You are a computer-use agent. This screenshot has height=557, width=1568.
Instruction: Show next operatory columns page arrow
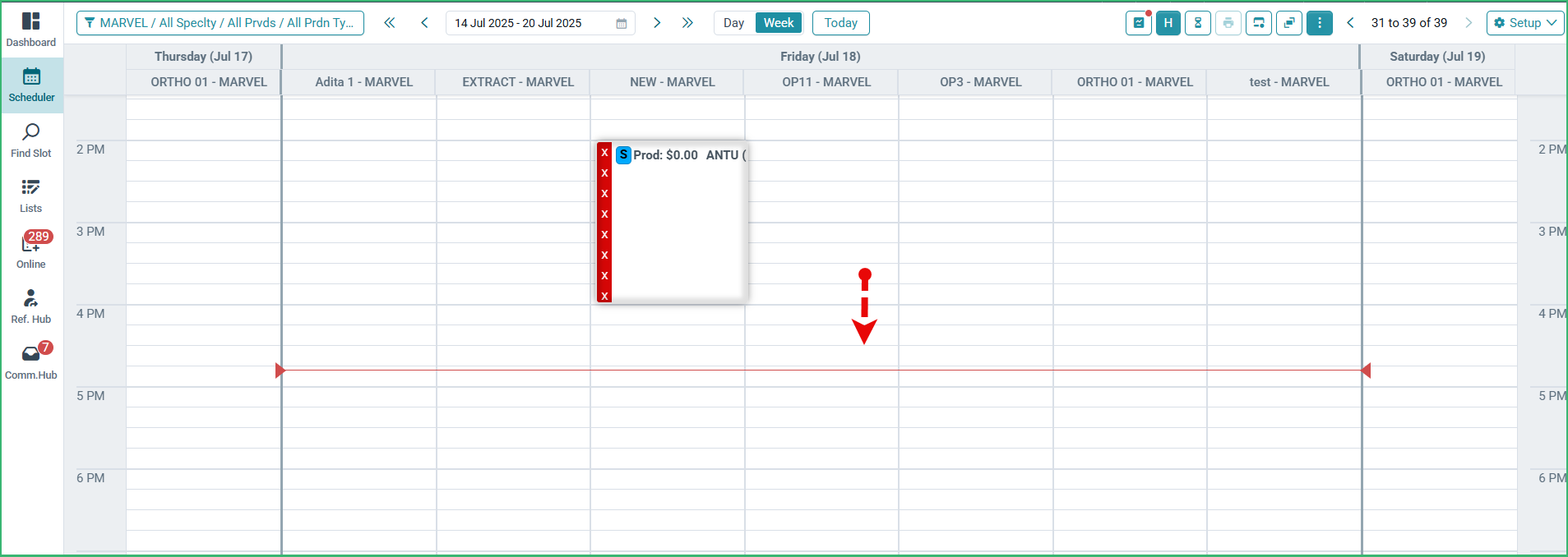(1469, 23)
